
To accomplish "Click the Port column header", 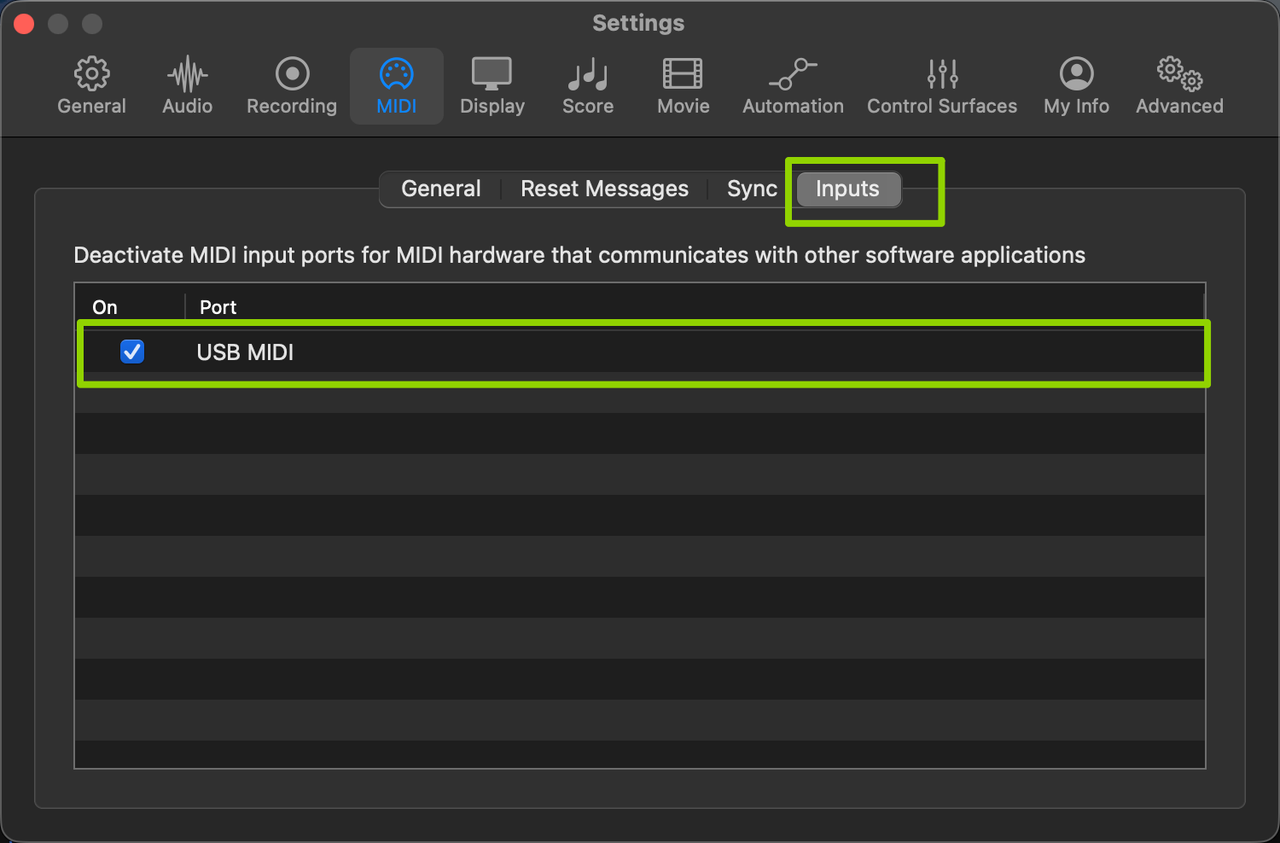I will 218,307.
